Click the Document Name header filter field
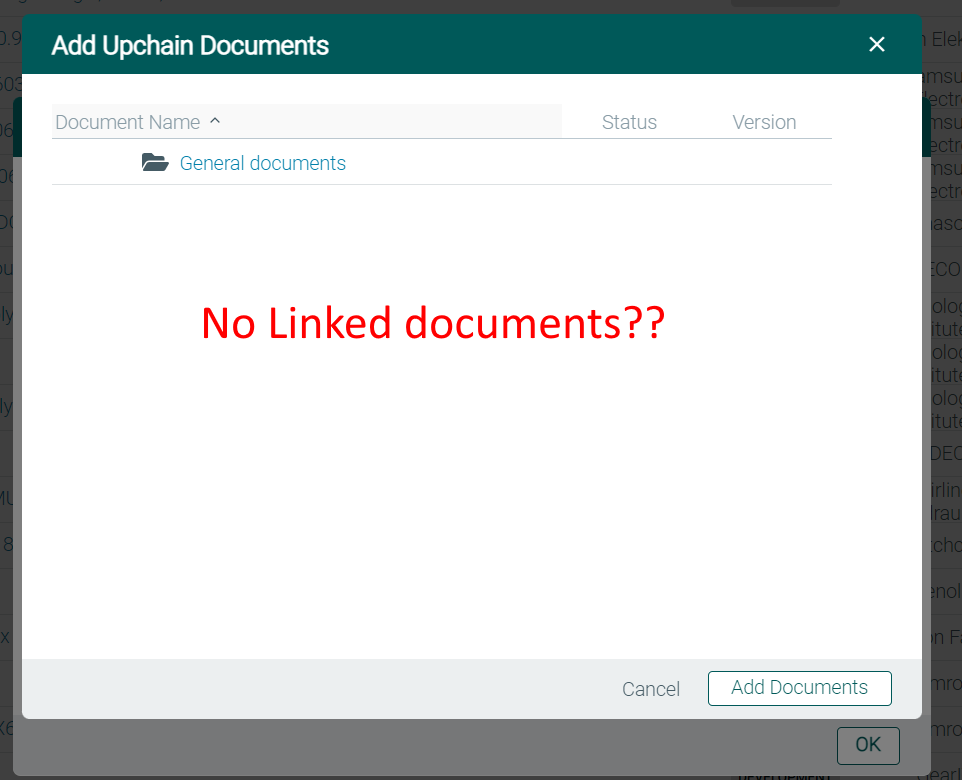The width and height of the screenshot is (962, 780). (x=300, y=121)
